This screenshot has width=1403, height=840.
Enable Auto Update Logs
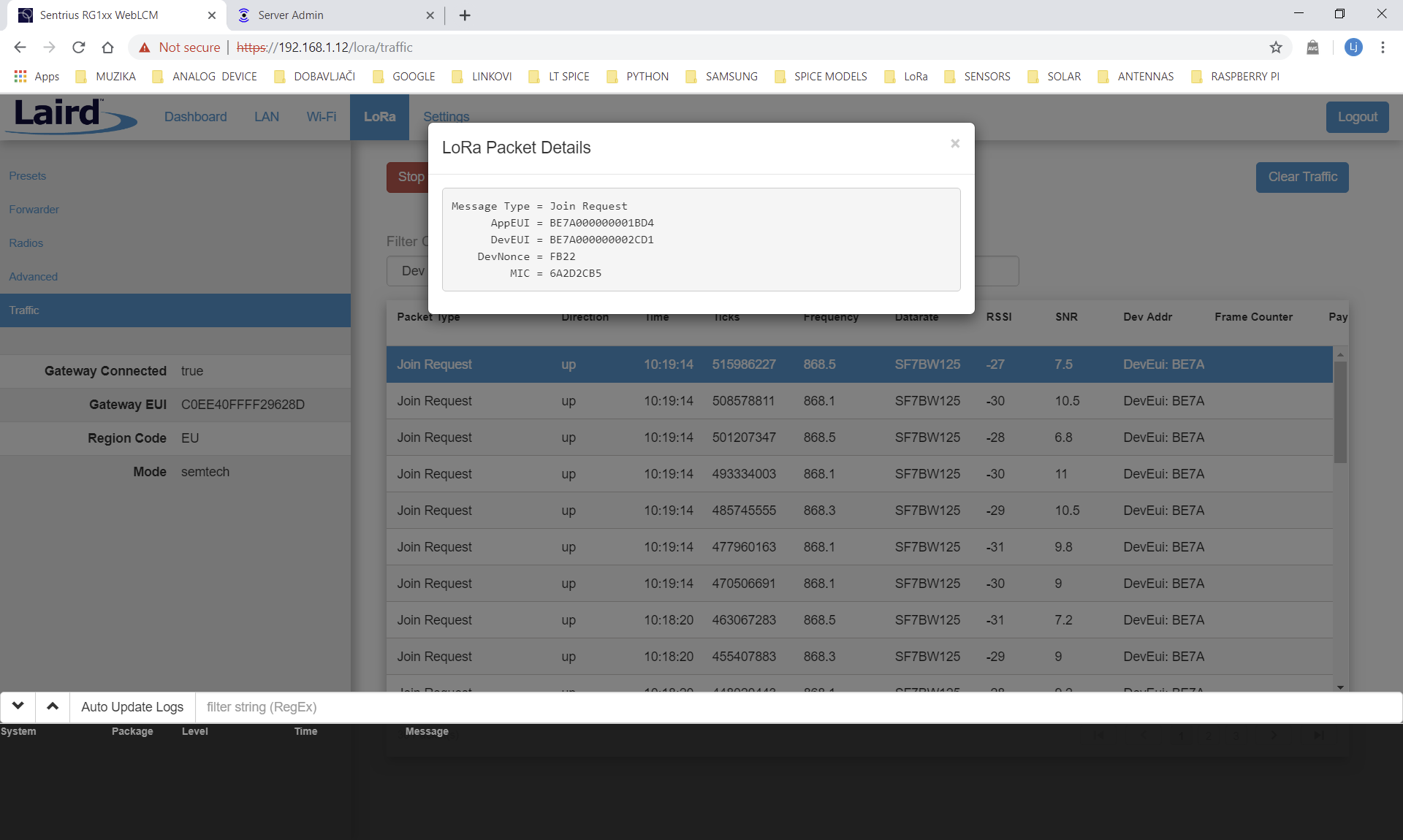coord(132,706)
